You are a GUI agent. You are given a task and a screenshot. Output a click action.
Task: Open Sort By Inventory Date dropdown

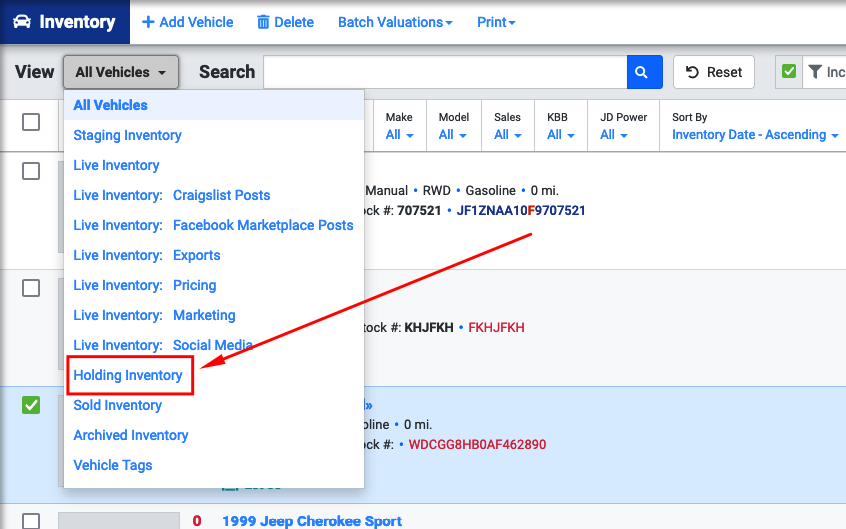click(755, 135)
